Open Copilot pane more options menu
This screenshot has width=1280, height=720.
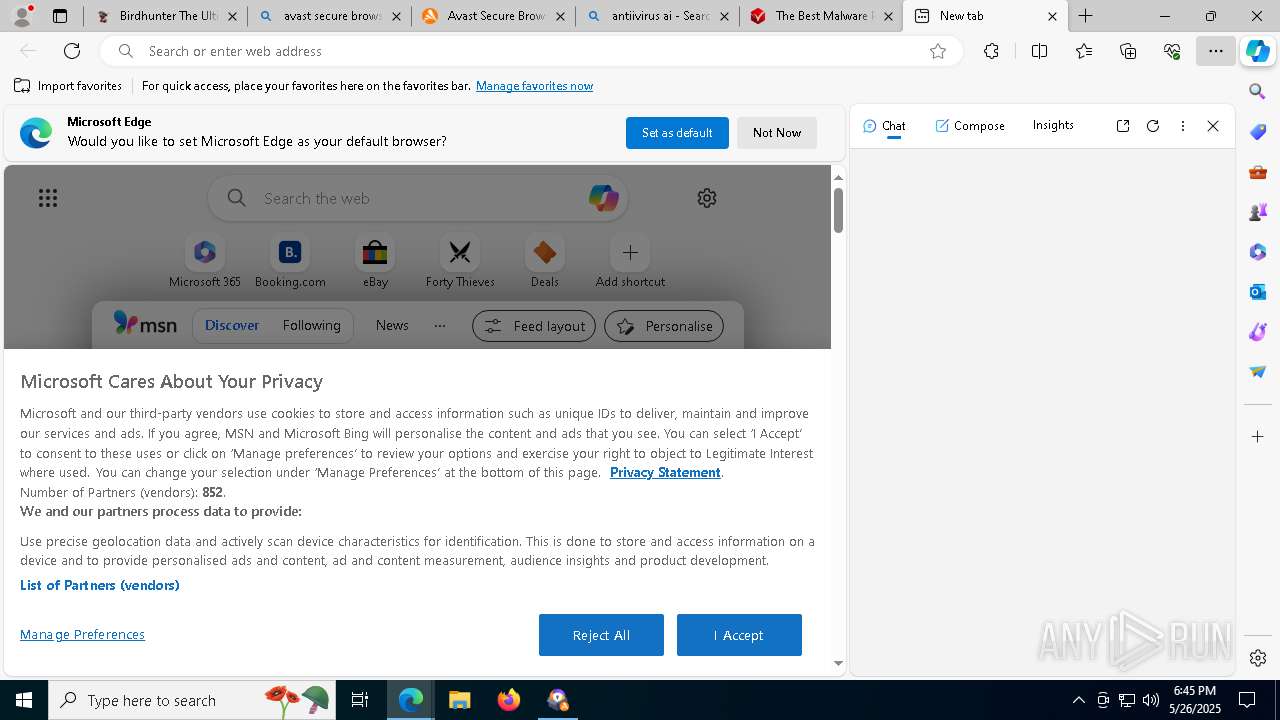pos(1183,126)
